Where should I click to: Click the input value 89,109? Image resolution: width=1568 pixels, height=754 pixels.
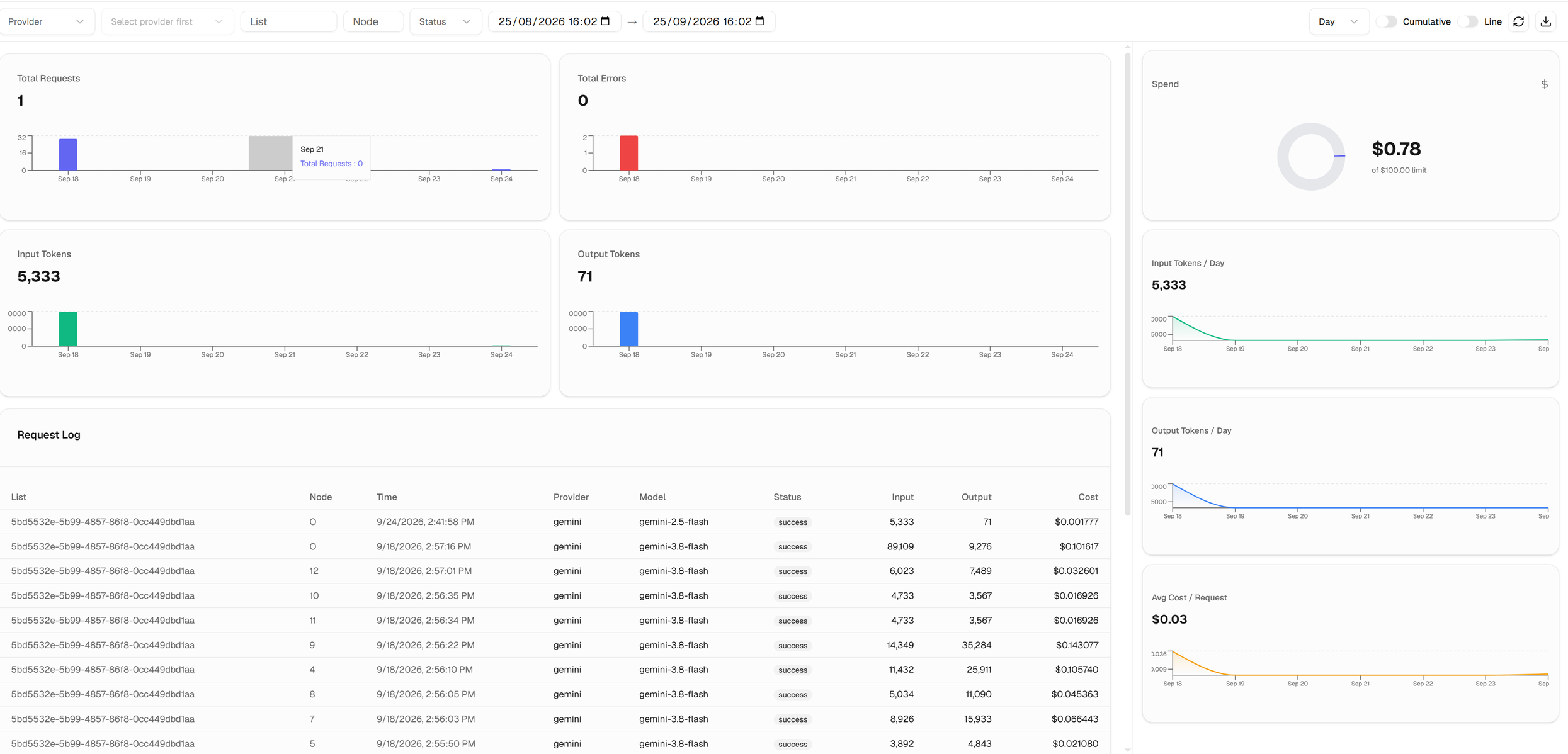pos(900,546)
